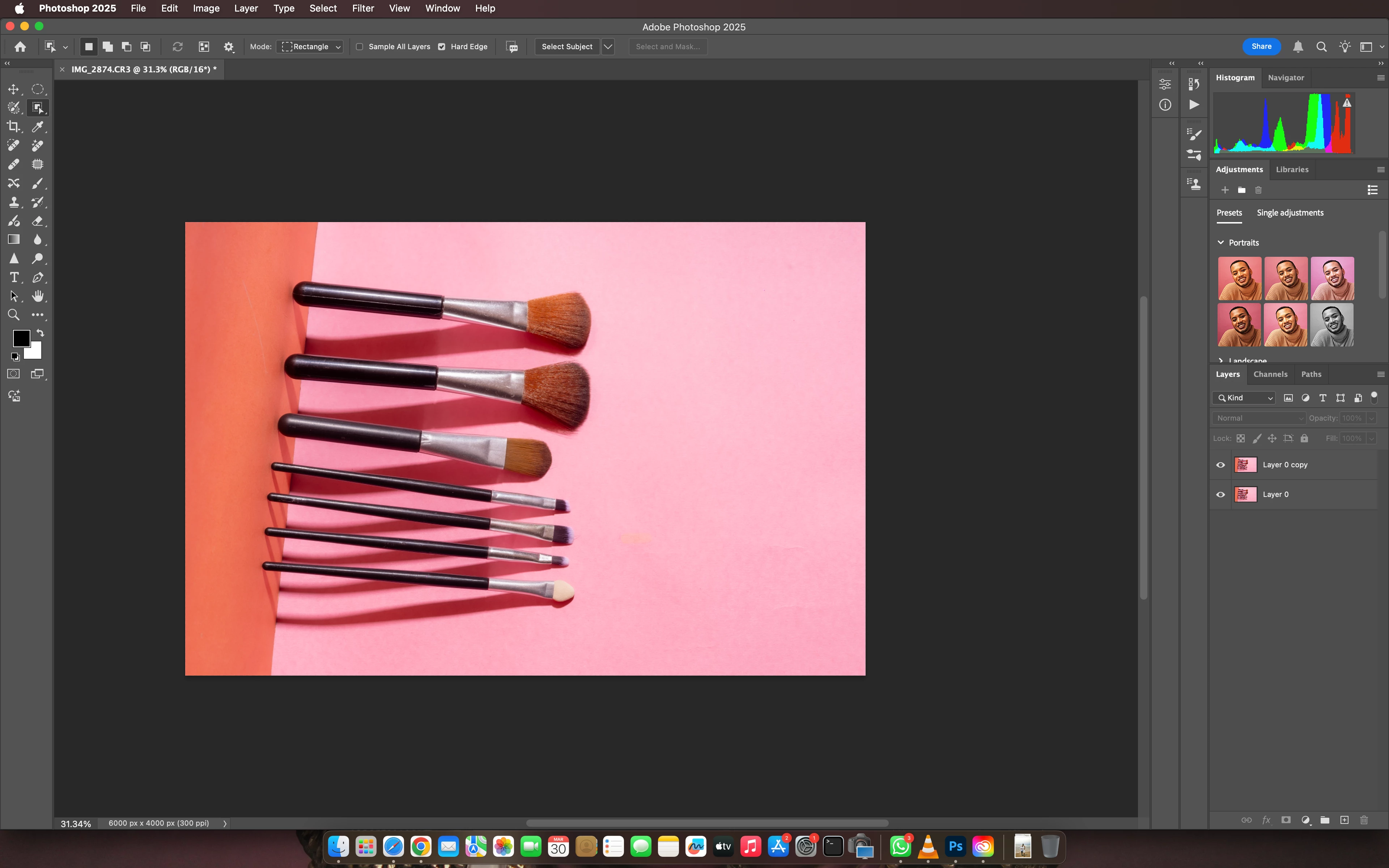Select the Zoom tool in toolbar

(13, 315)
